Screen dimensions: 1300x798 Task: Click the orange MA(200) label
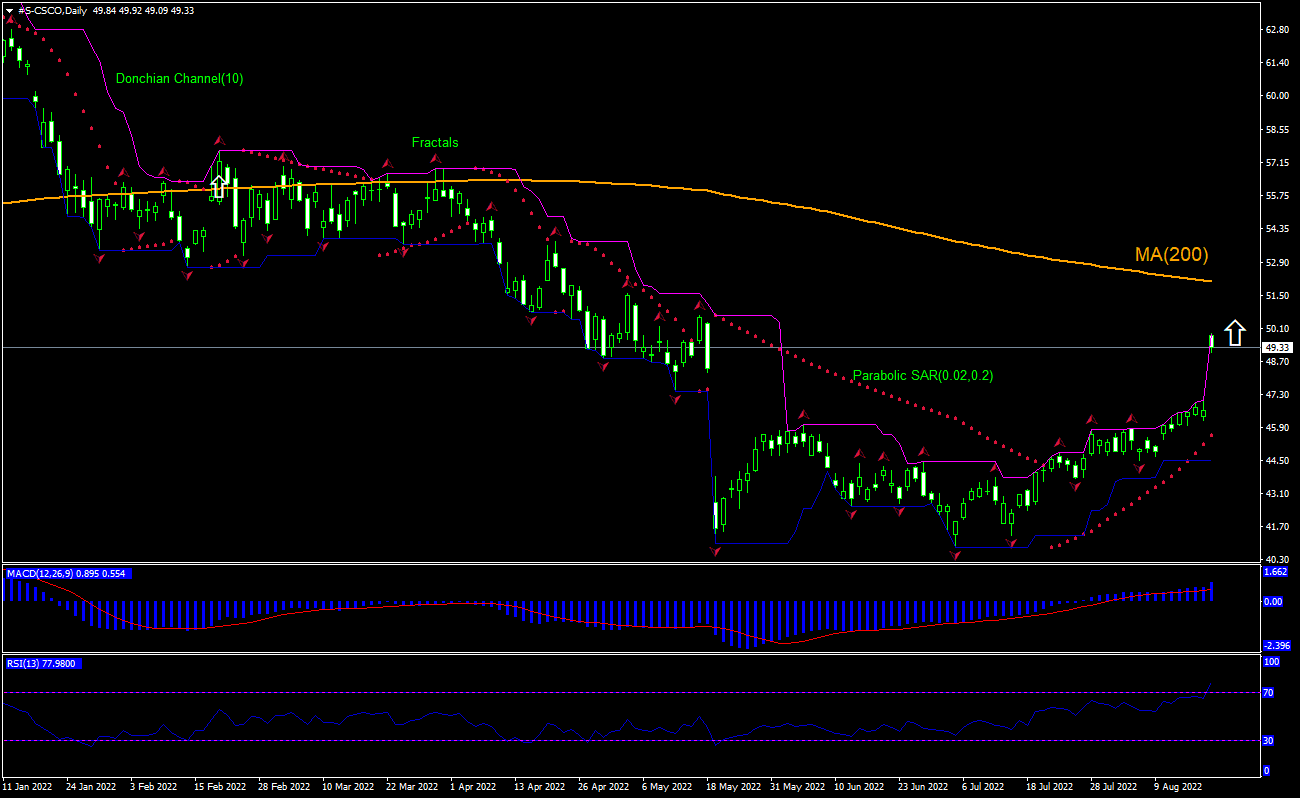[1171, 255]
